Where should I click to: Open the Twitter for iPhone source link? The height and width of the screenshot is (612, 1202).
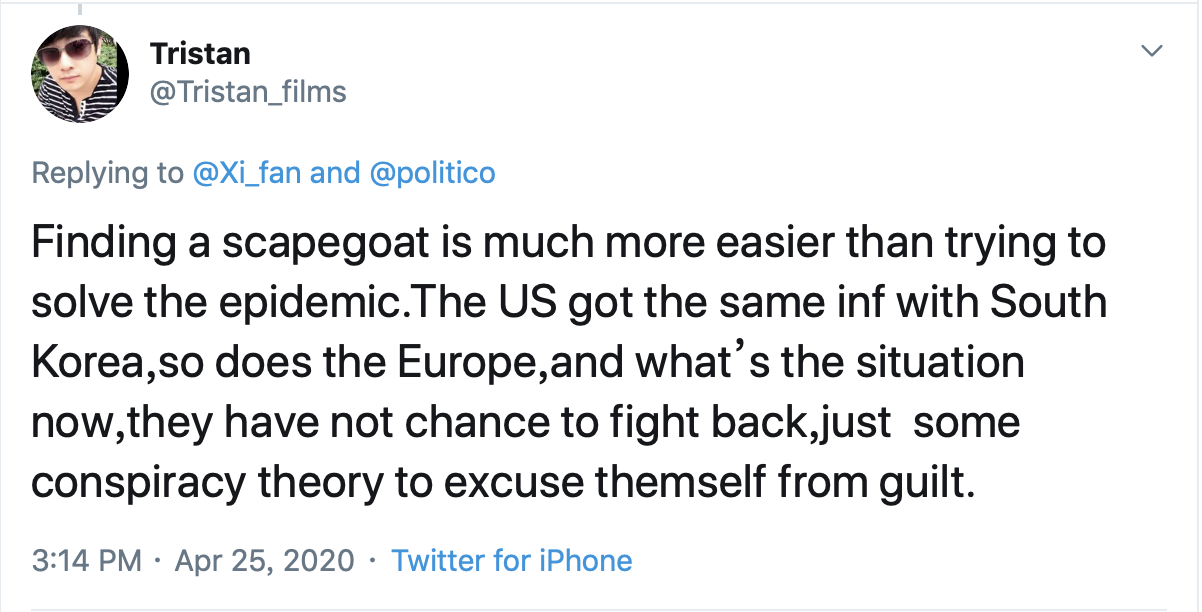[x=511, y=560]
